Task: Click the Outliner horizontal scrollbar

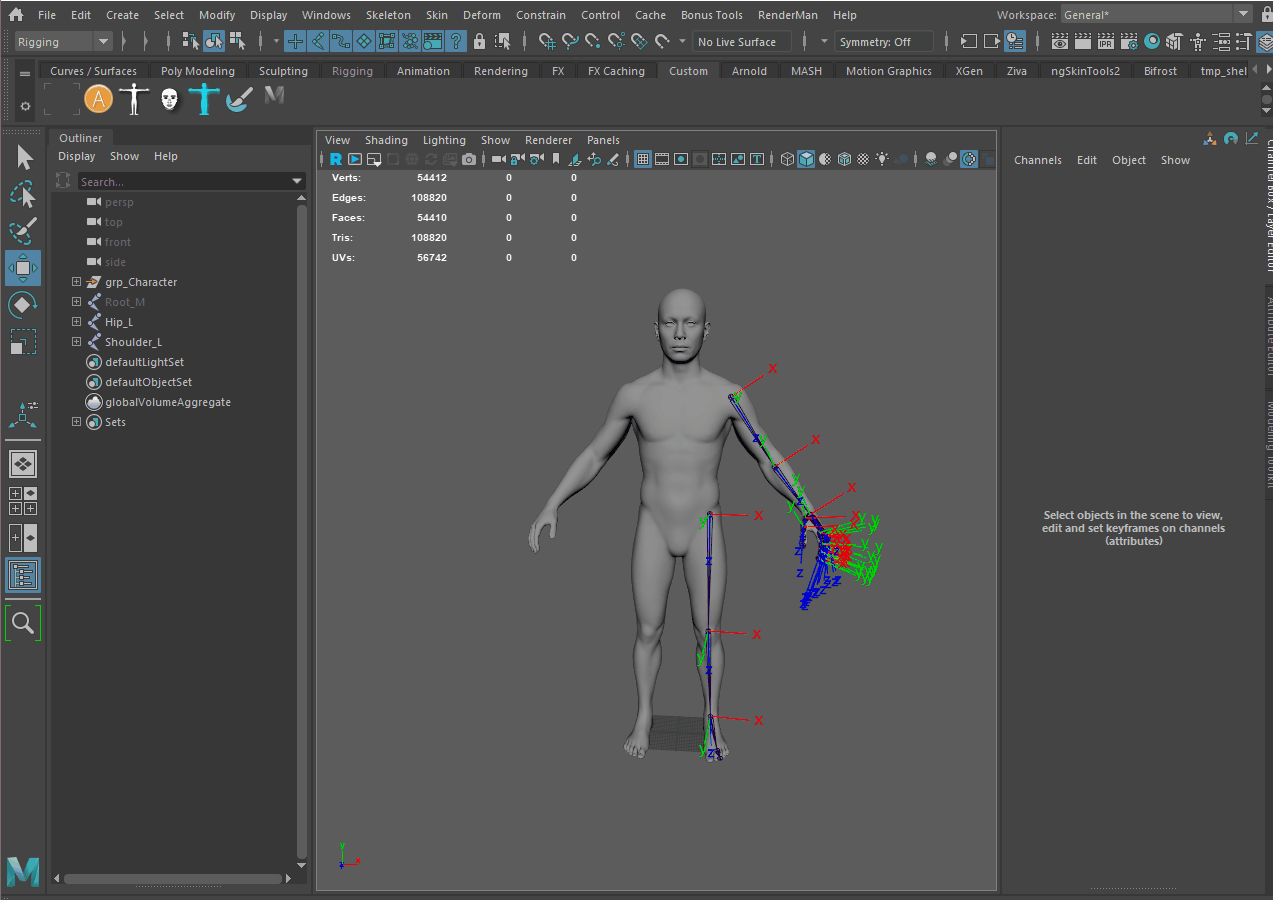Action: click(x=172, y=879)
